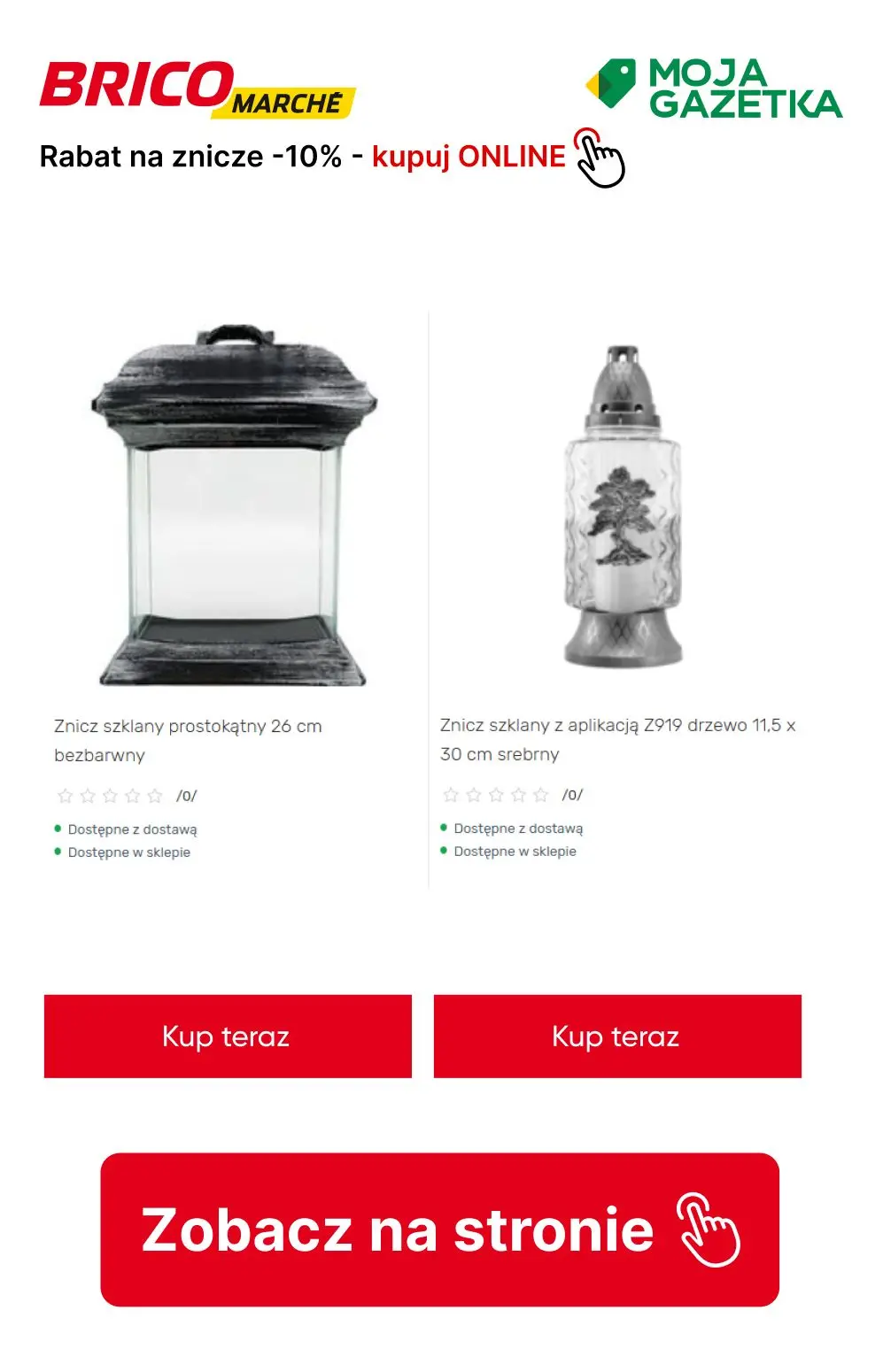This screenshot has width=883, height=1372.
Task: Click the green Moja Gazetka tag icon
Action: click(x=611, y=84)
